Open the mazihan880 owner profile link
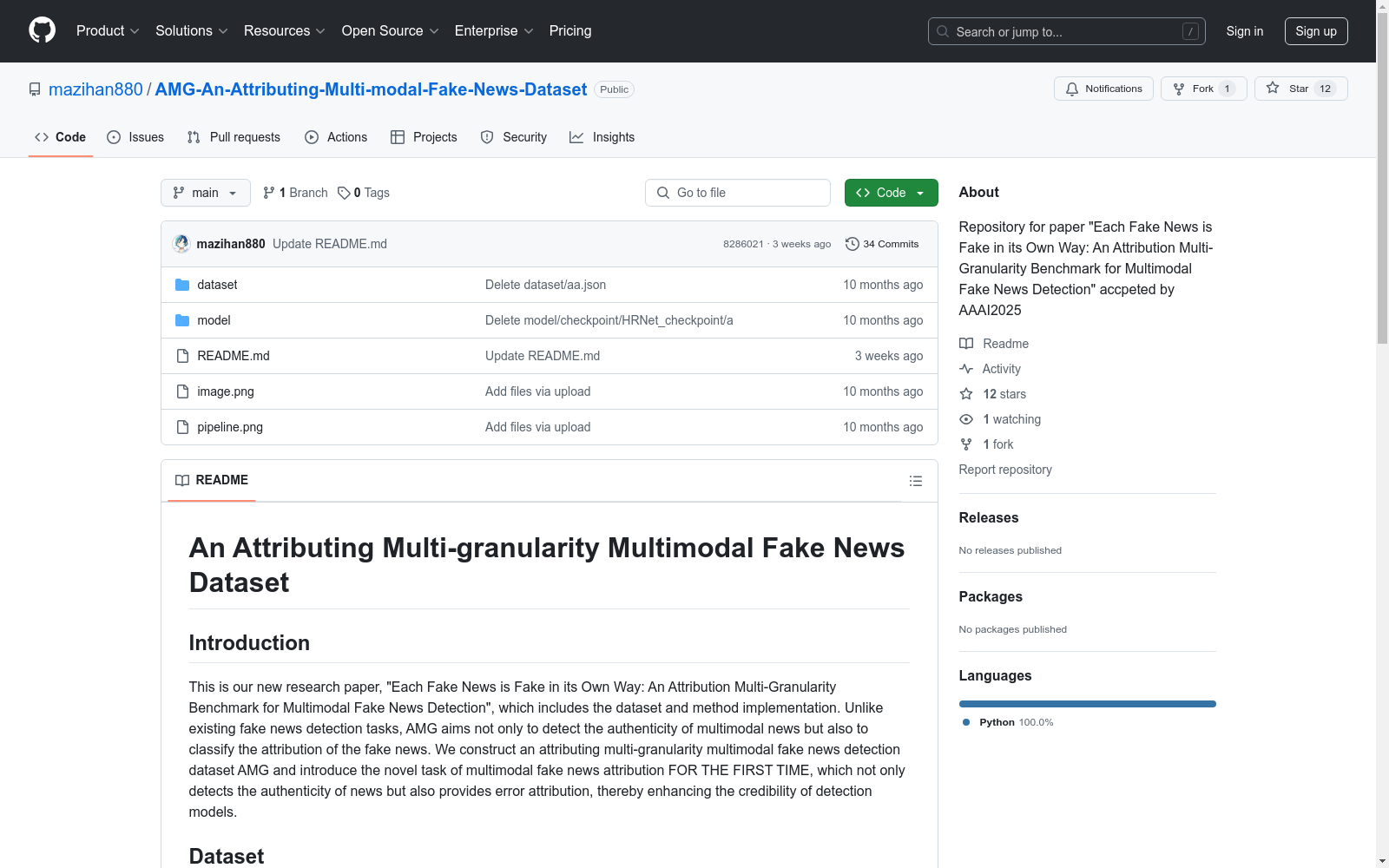The height and width of the screenshot is (868, 1389). tap(95, 89)
